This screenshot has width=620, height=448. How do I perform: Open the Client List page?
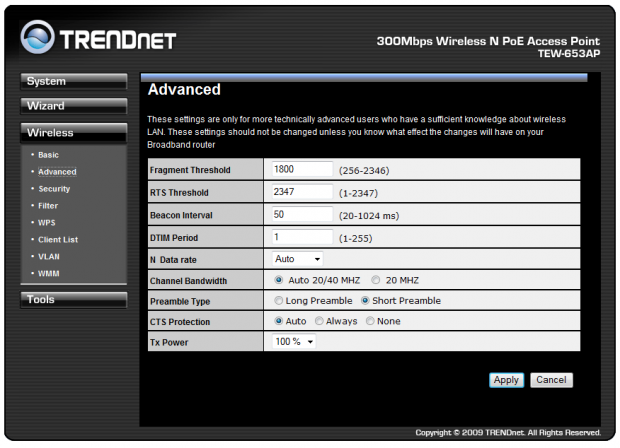tap(58, 240)
